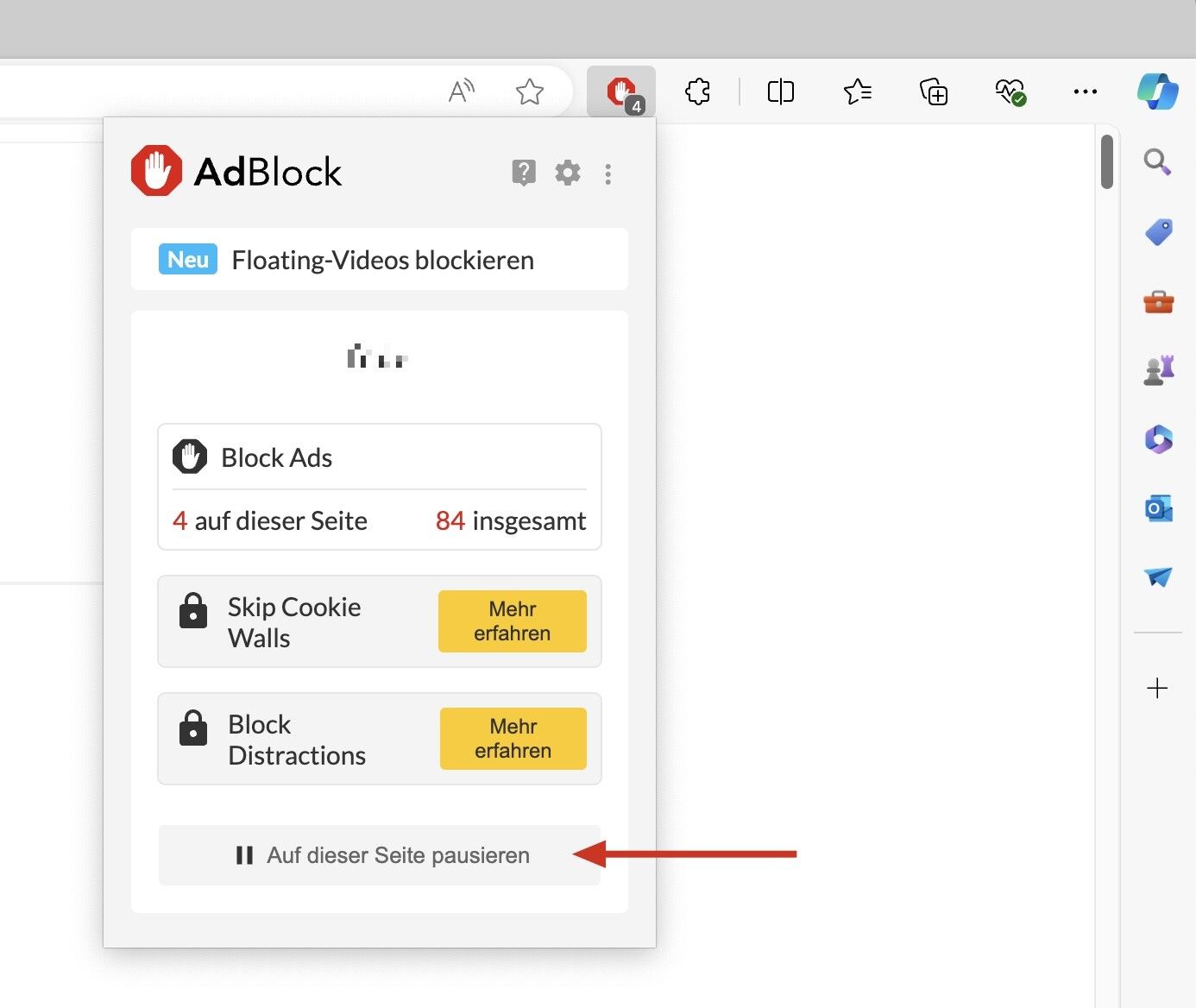Click the plus icon to customize sidebar
The width and height of the screenshot is (1196, 1008).
point(1157,688)
